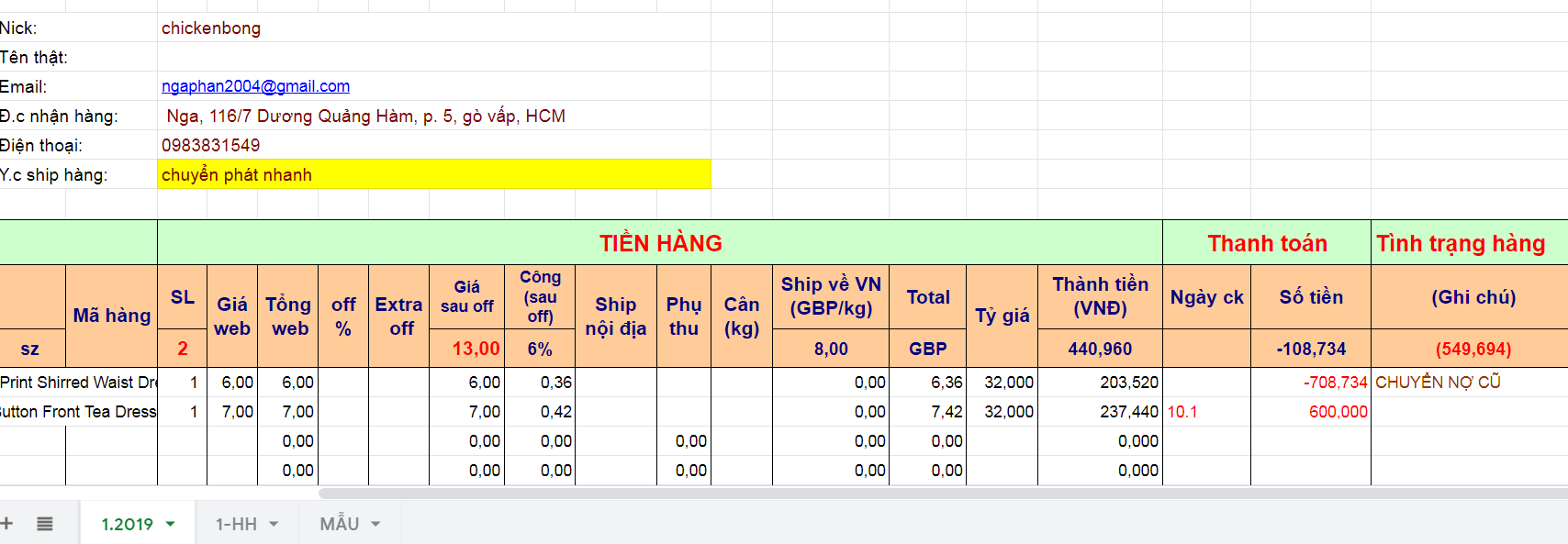Open the all sheets list icon
This screenshot has height=544, width=1568.
(x=44, y=524)
